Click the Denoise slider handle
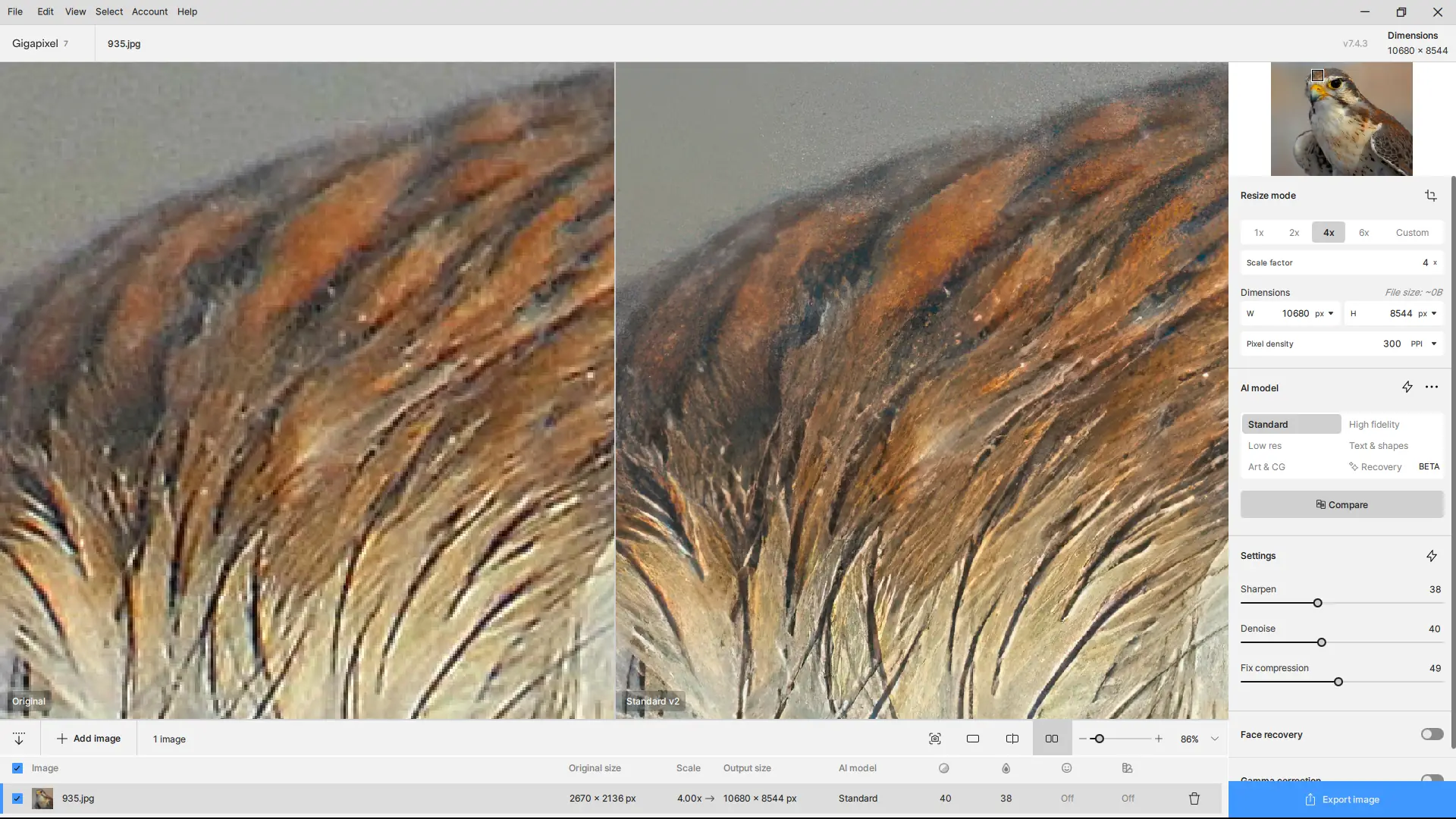Viewport: 1456px width, 819px height. (1321, 642)
